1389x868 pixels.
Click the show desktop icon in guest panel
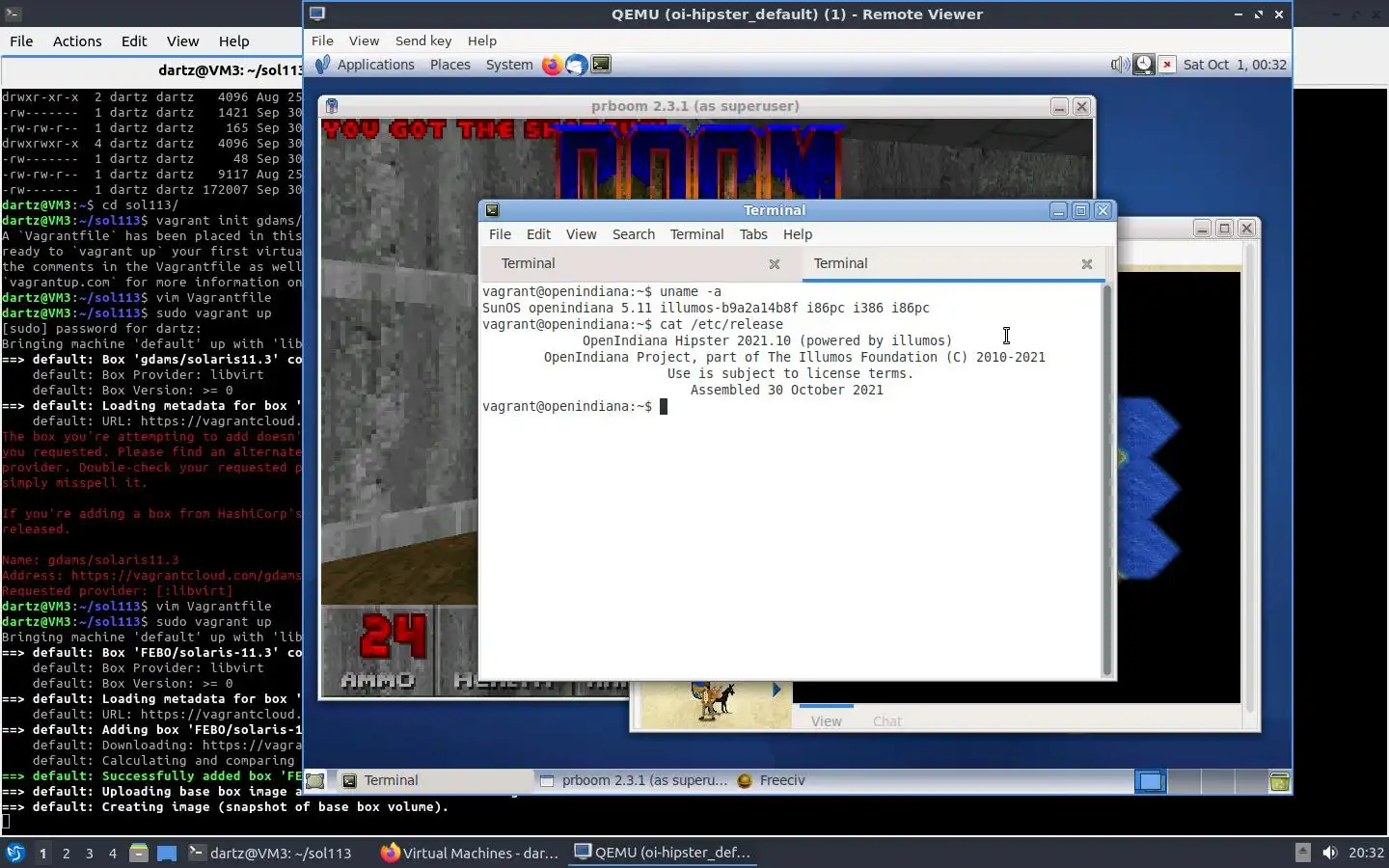point(315,781)
